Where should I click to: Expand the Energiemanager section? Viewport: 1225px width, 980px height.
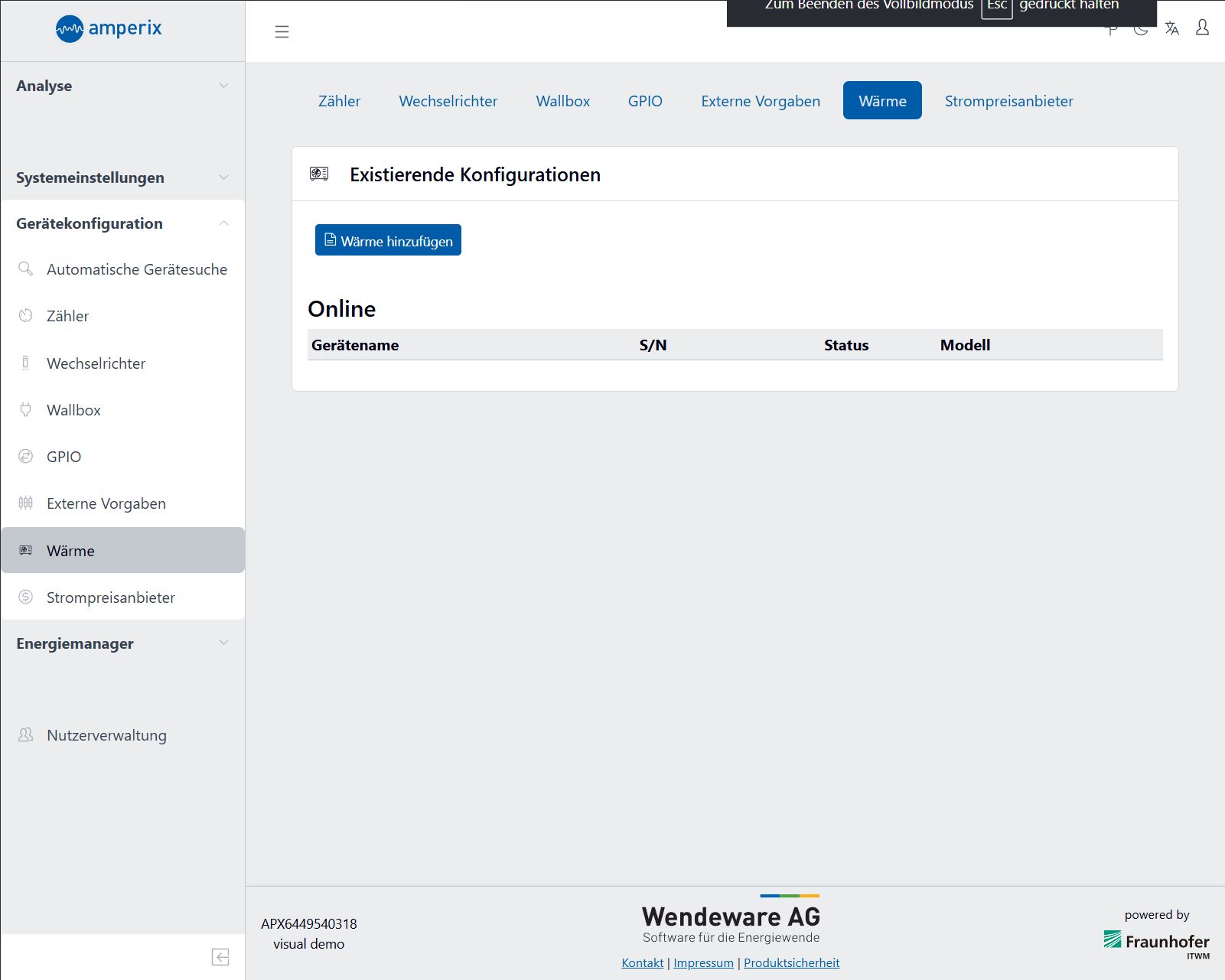click(122, 643)
